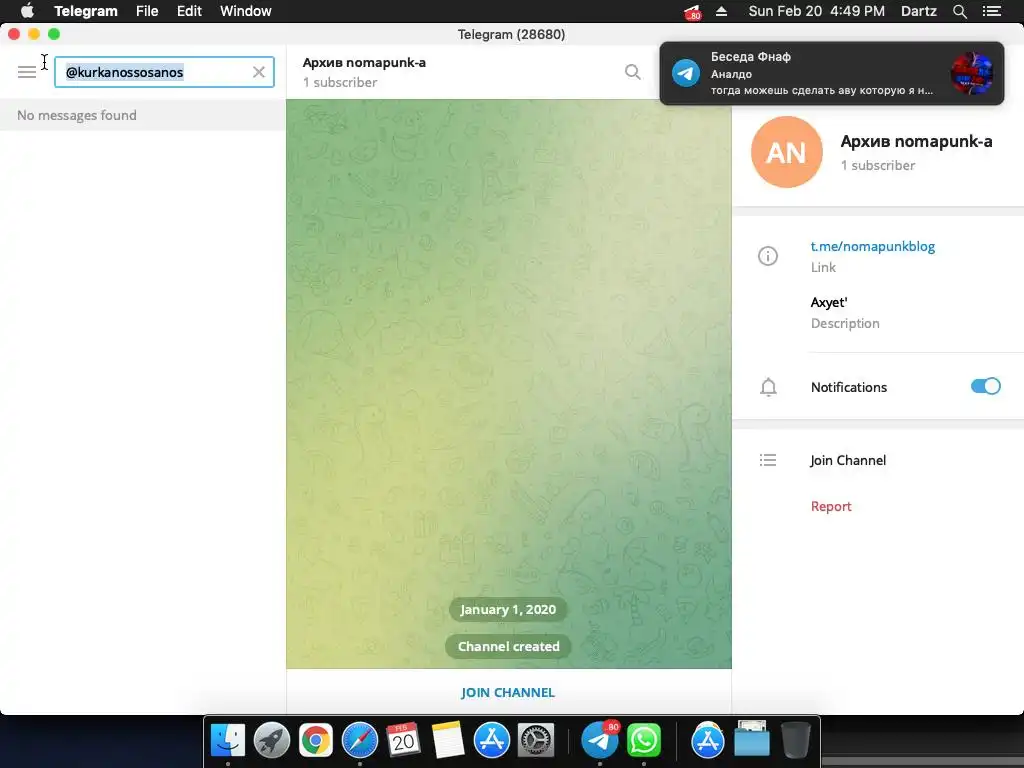This screenshot has height=768, width=1024.
Task: Open Telegram from the dock
Action: [x=599, y=741]
